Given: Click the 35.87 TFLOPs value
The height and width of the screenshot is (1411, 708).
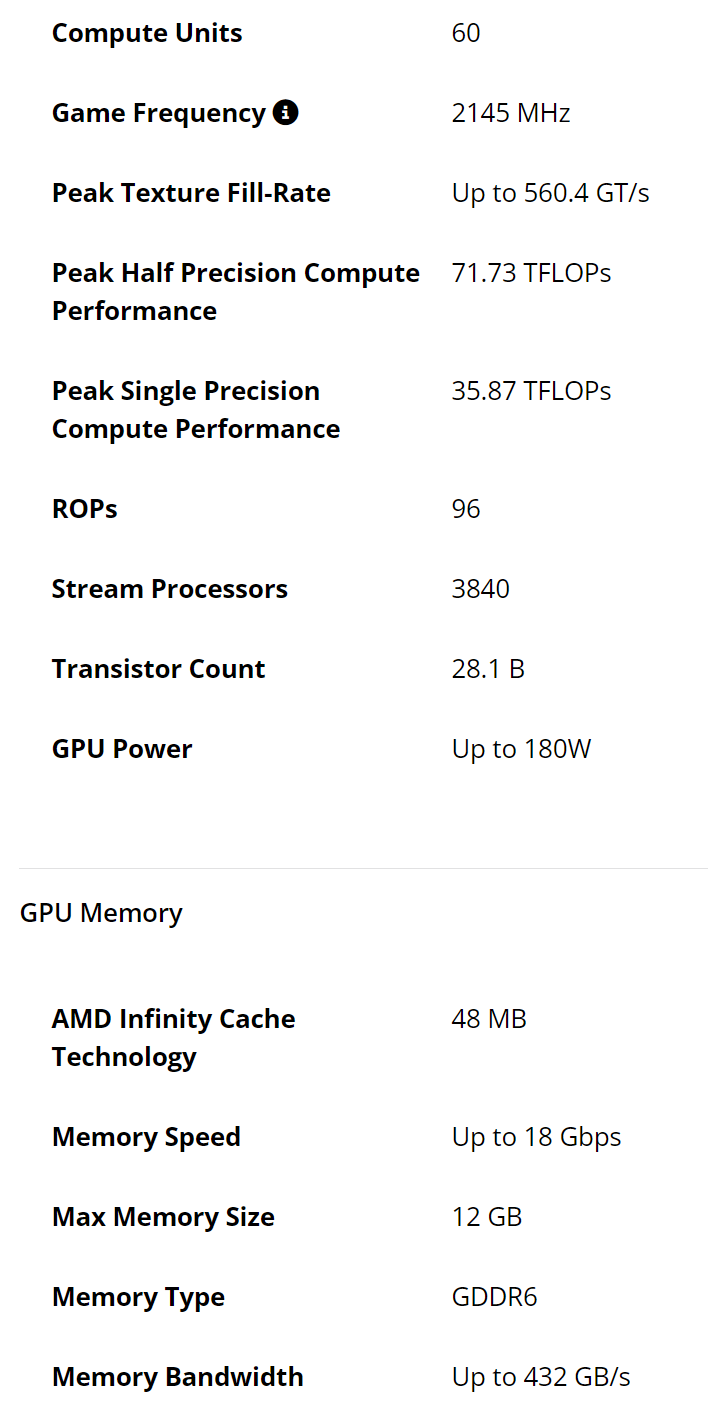Looking at the screenshot, I should 531,391.
